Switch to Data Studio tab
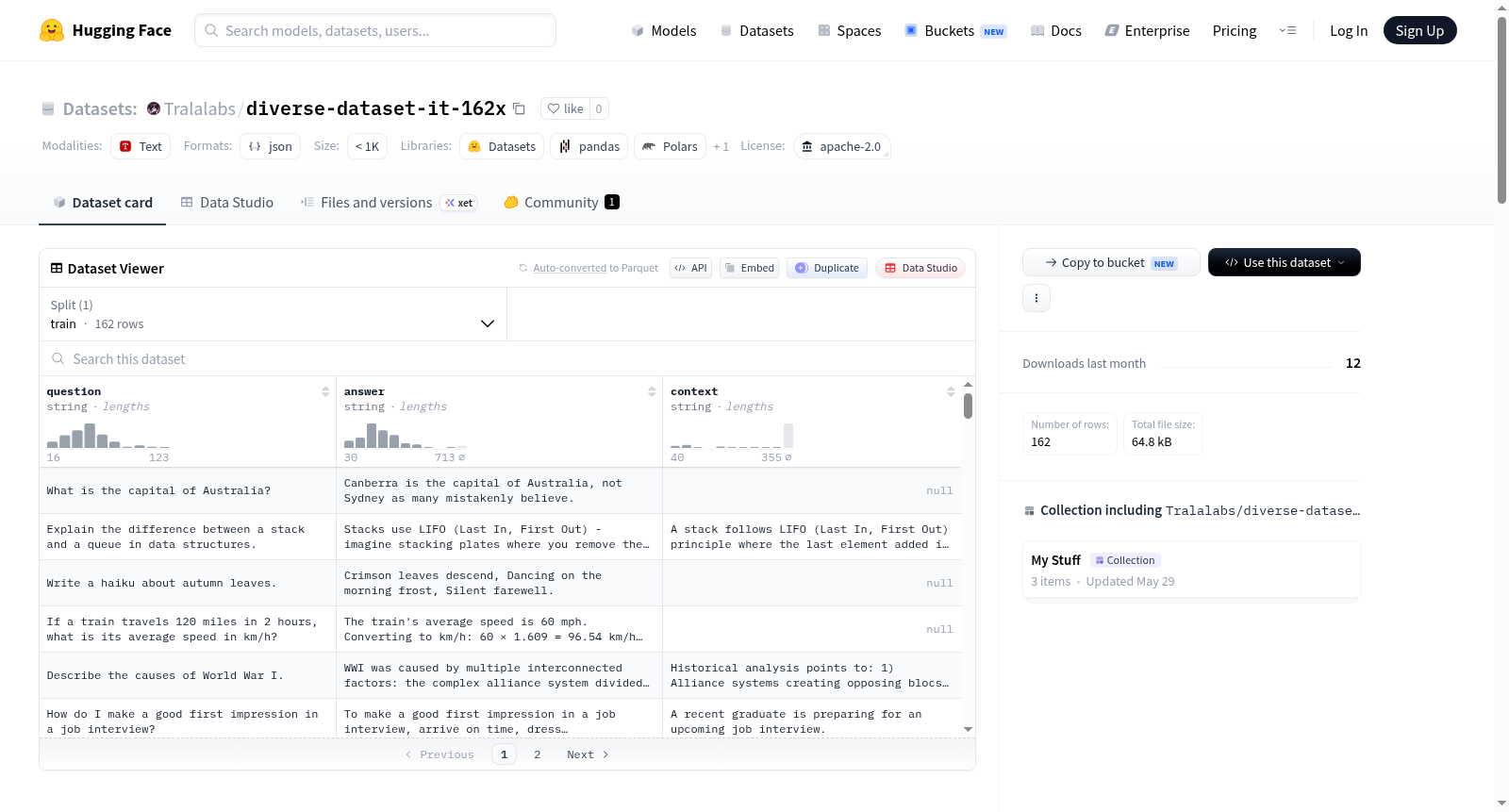1509x812 pixels. point(227,202)
